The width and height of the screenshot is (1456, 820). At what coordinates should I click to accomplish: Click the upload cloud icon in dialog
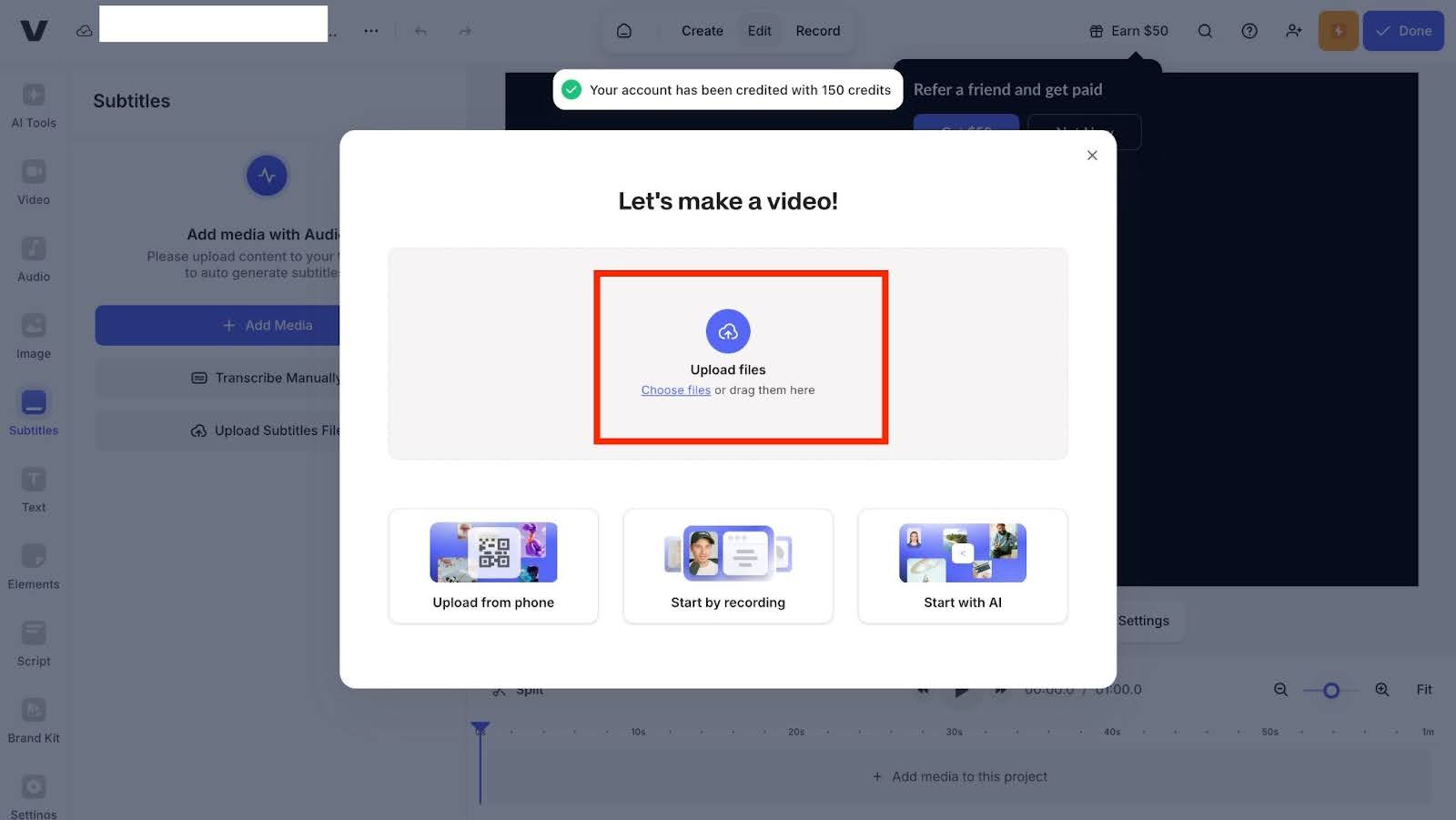pyautogui.click(x=728, y=331)
